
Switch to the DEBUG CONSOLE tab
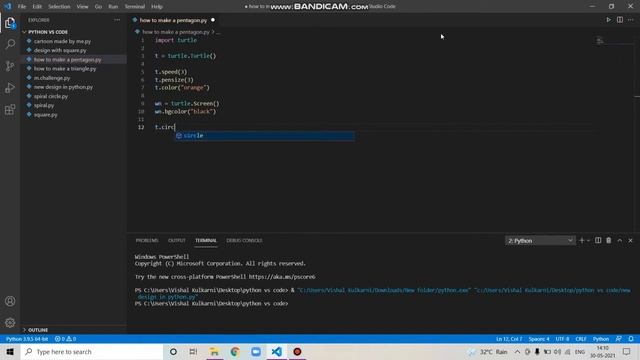[x=244, y=240]
